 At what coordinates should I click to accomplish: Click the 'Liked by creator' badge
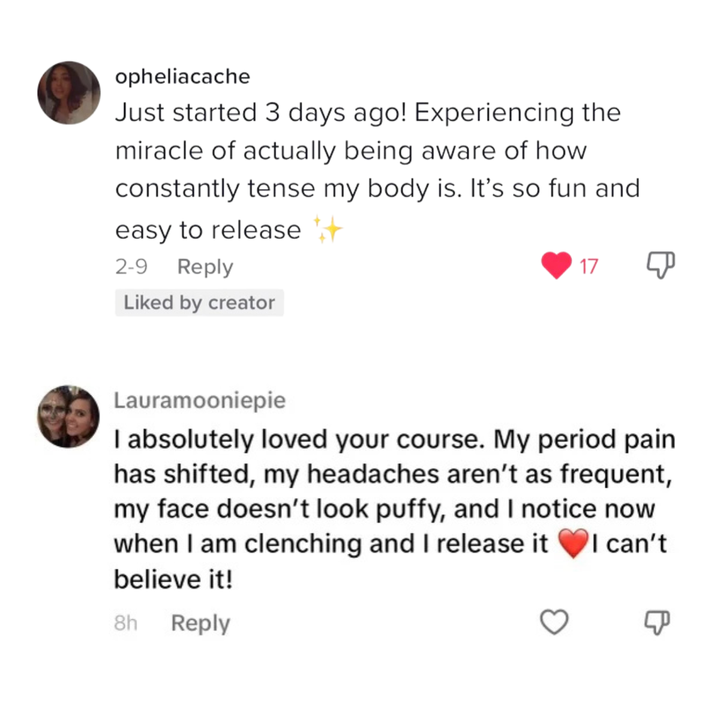tap(199, 303)
